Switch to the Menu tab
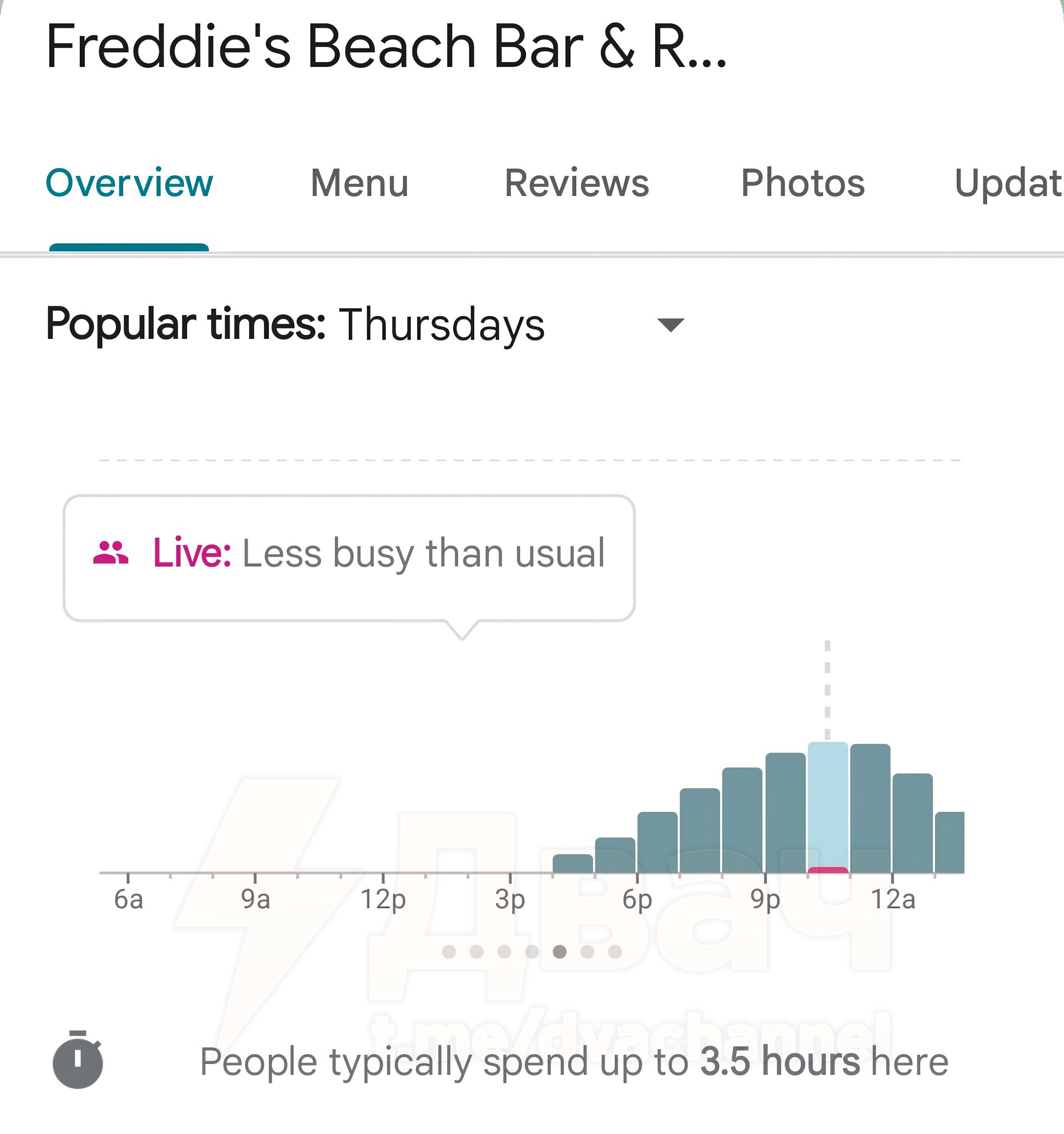This screenshot has width=1064, height=1134. tap(360, 183)
